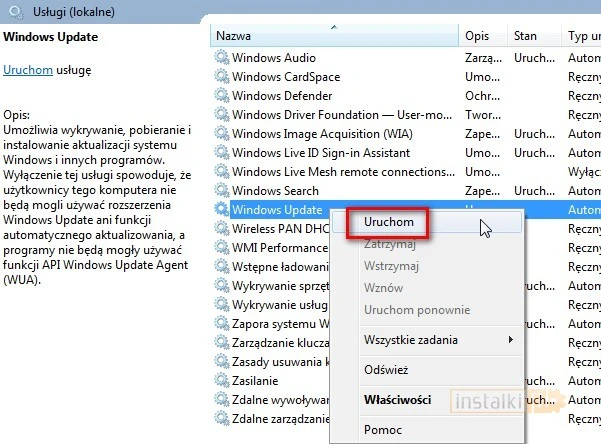Click the Ochr... description of Windows Defender
Screen dimensions: 601x444
[483, 96]
